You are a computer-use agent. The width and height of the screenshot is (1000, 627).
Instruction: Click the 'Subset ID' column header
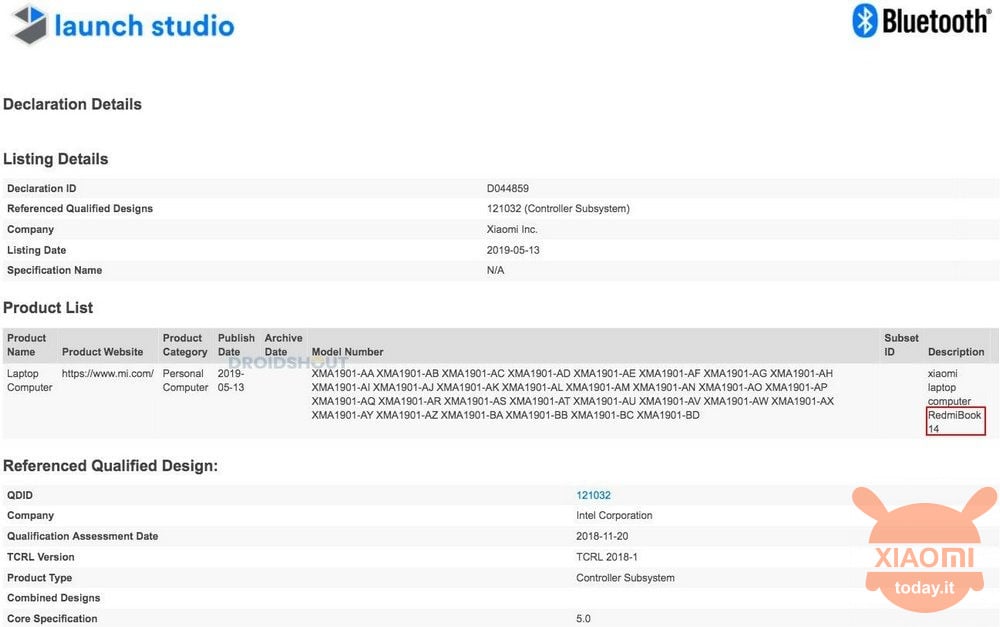[x=901, y=345]
